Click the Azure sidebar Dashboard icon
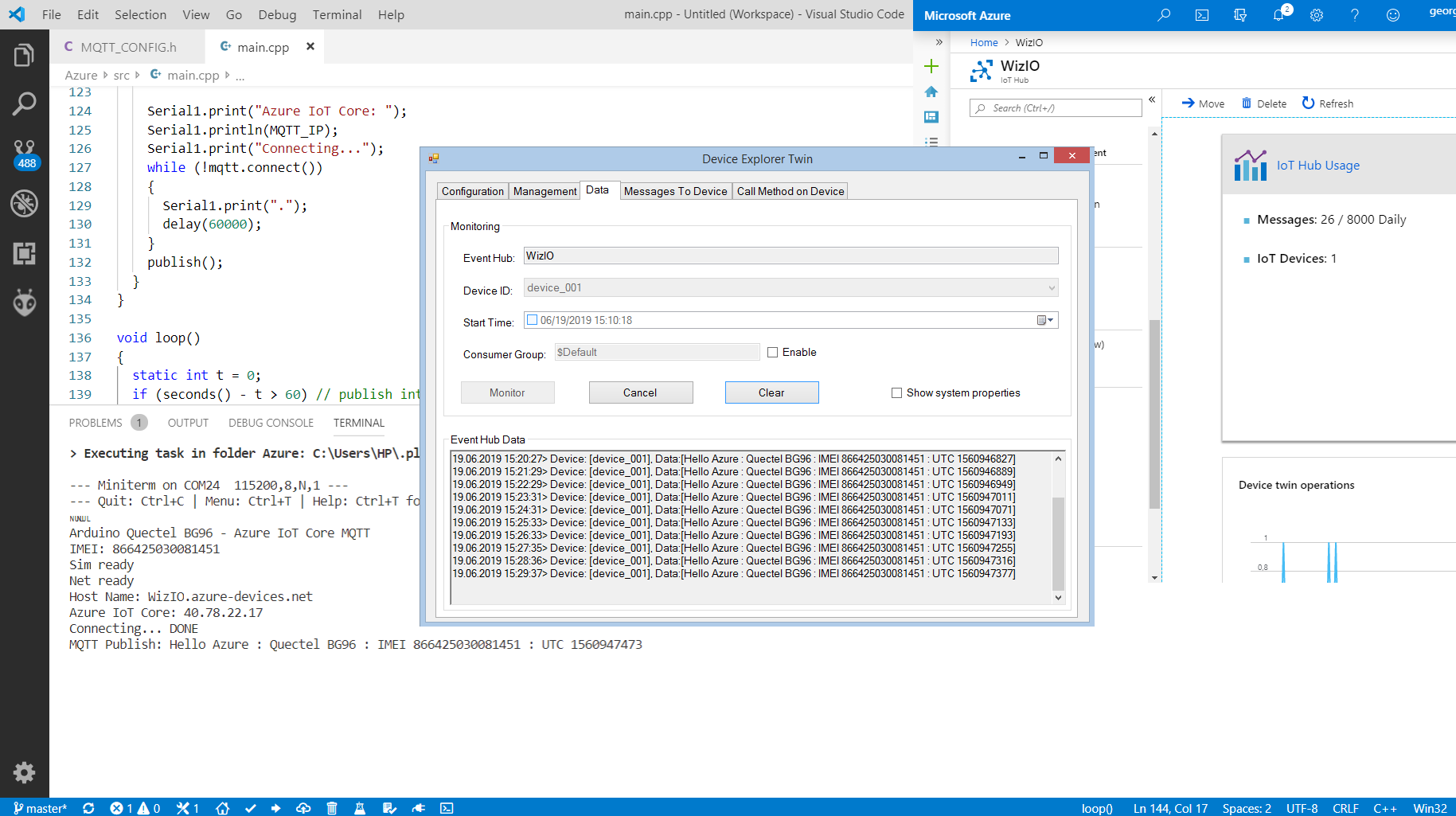The height and width of the screenshot is (816, 1456). [x=931, y=117]
